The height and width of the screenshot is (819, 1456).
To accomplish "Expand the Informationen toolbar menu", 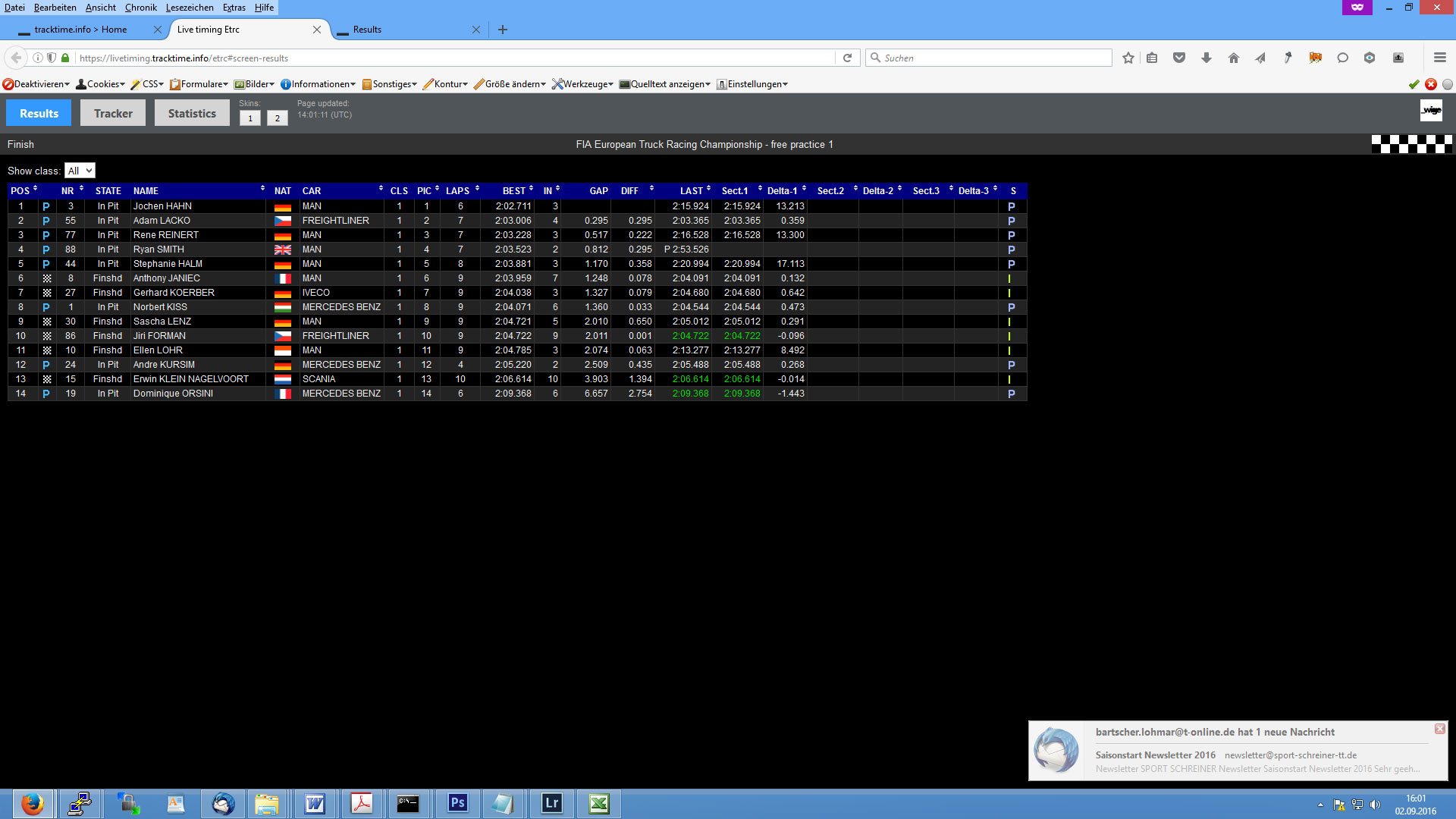I will [318, 84].
